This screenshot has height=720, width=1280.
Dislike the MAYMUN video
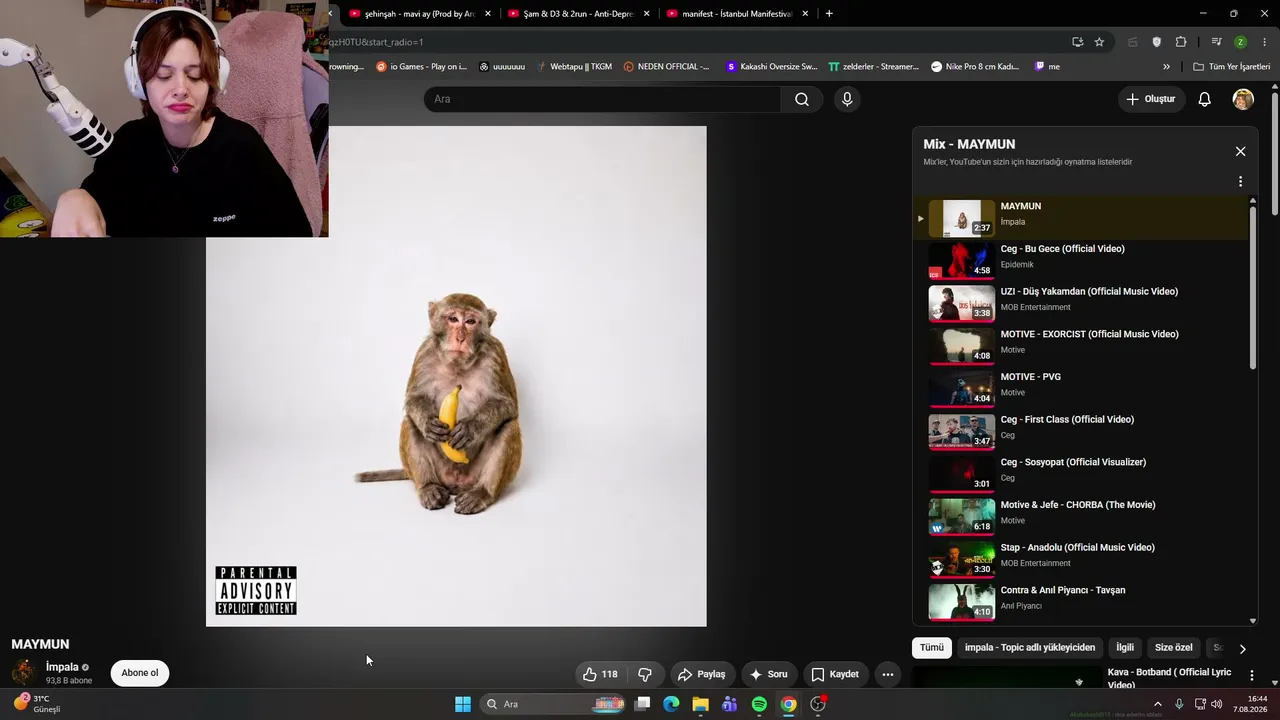point(645,674)
